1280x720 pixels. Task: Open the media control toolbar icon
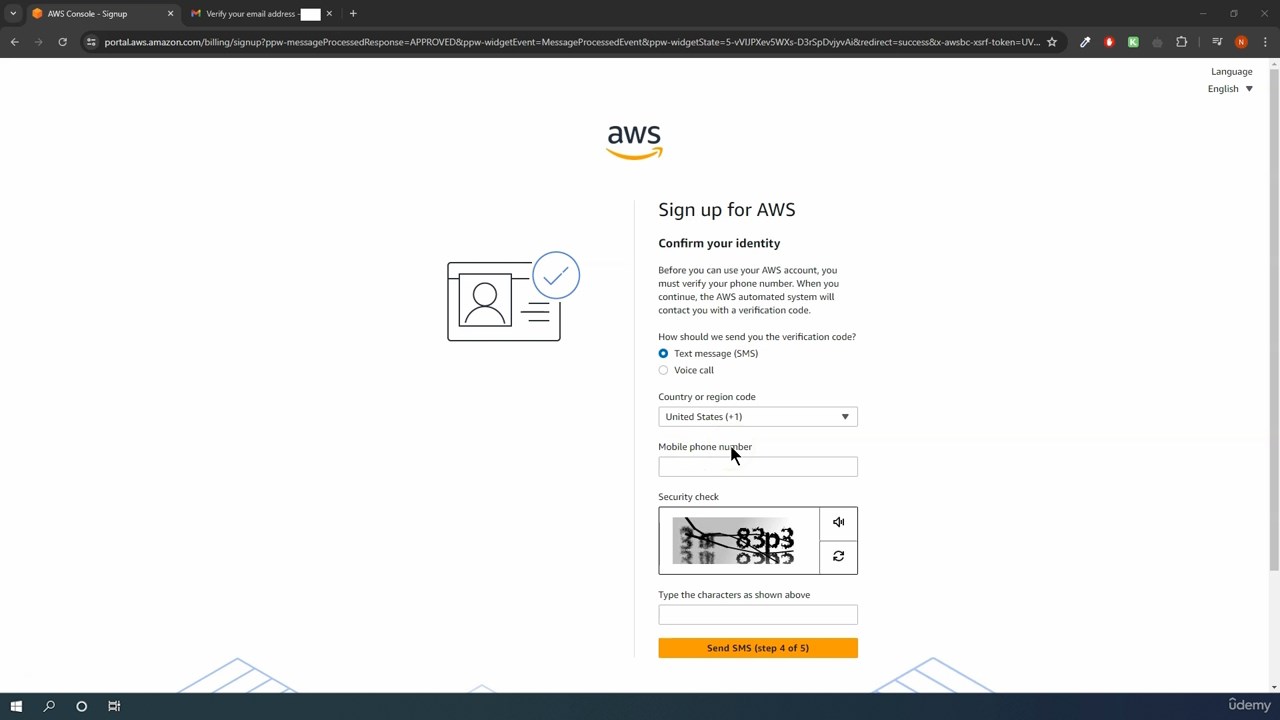tap(1217, 42)
